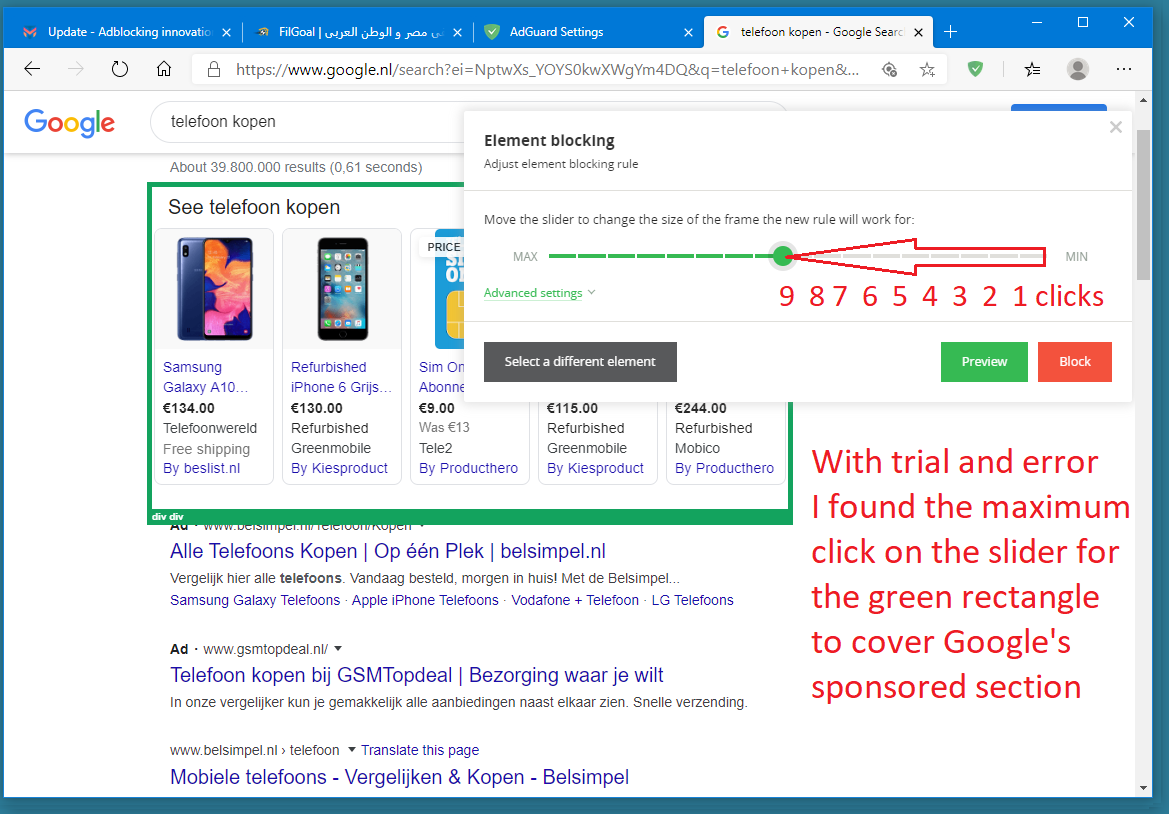Open By Kiesproduct link under €115.00

coord(595,469)
